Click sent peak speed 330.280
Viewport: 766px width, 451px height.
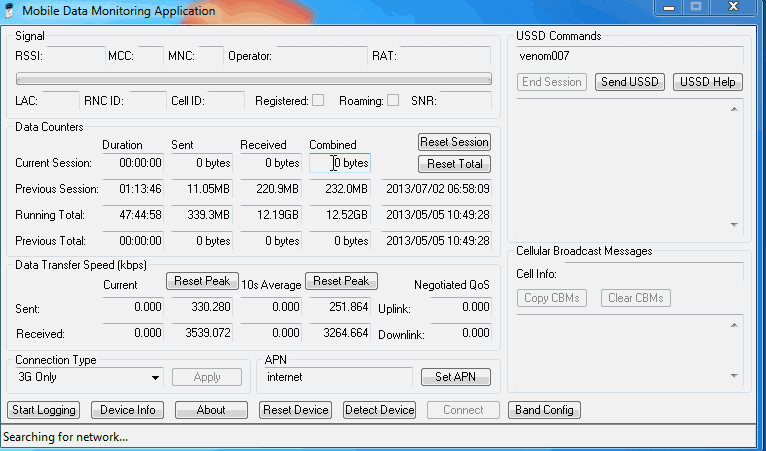202,307
